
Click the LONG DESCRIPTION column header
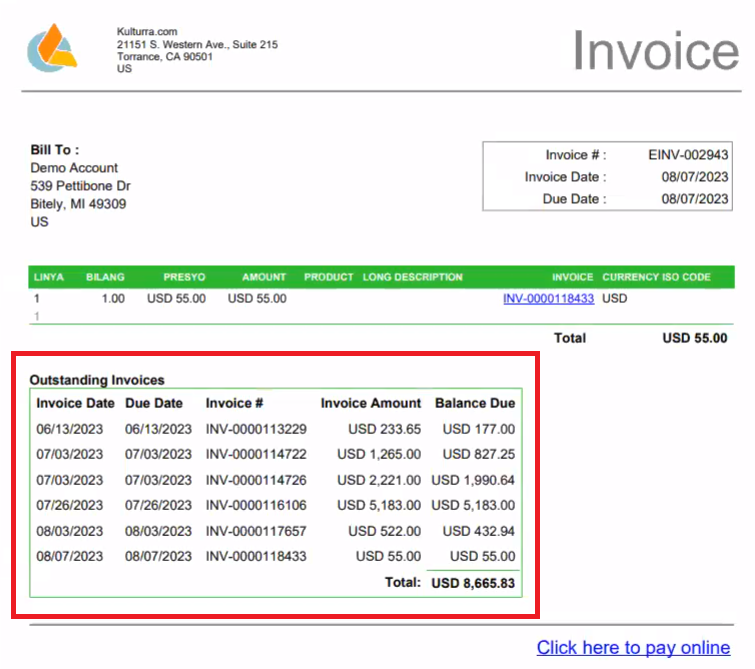(413, 277)
